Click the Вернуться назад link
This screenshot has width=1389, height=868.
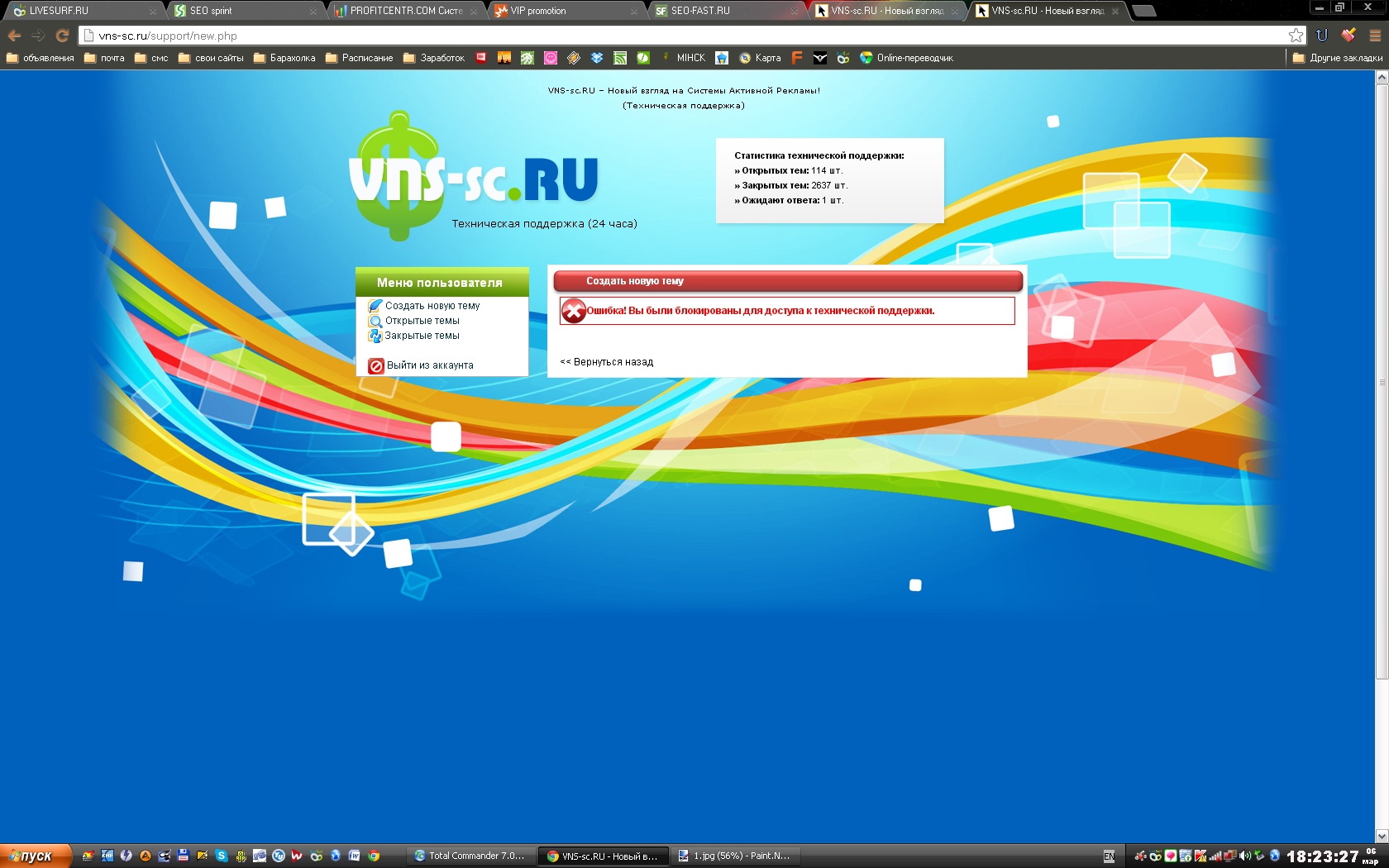pyautogui.click(x=607, y=362)
